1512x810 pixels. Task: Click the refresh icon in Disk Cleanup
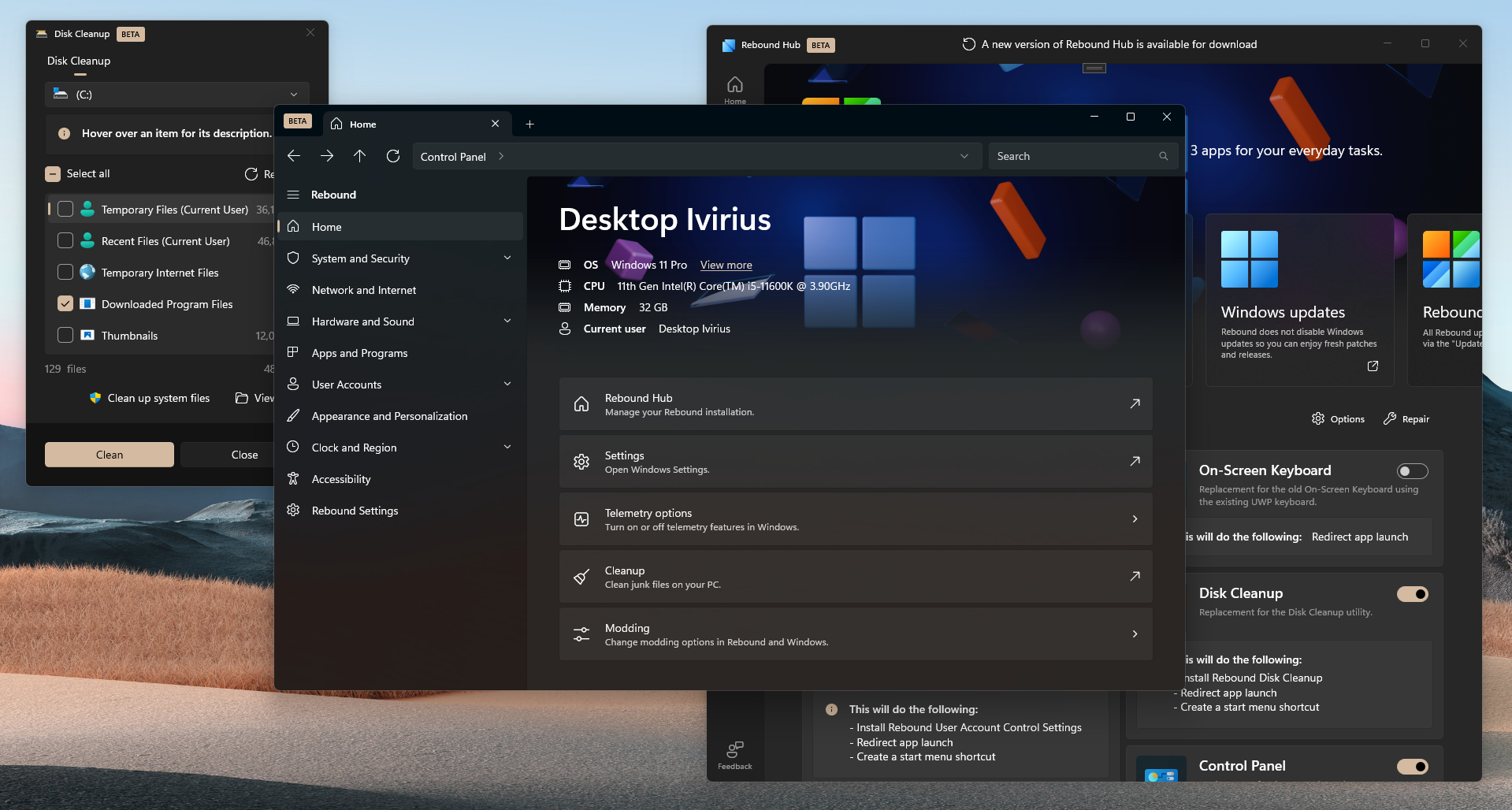(251, 174)
